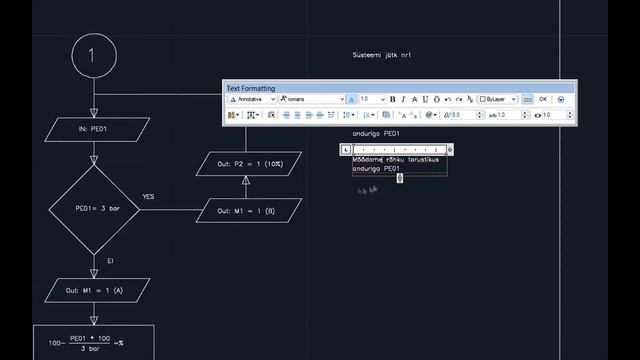
Task: Open the Annotative text style dropdown
Action: point(252,99)
